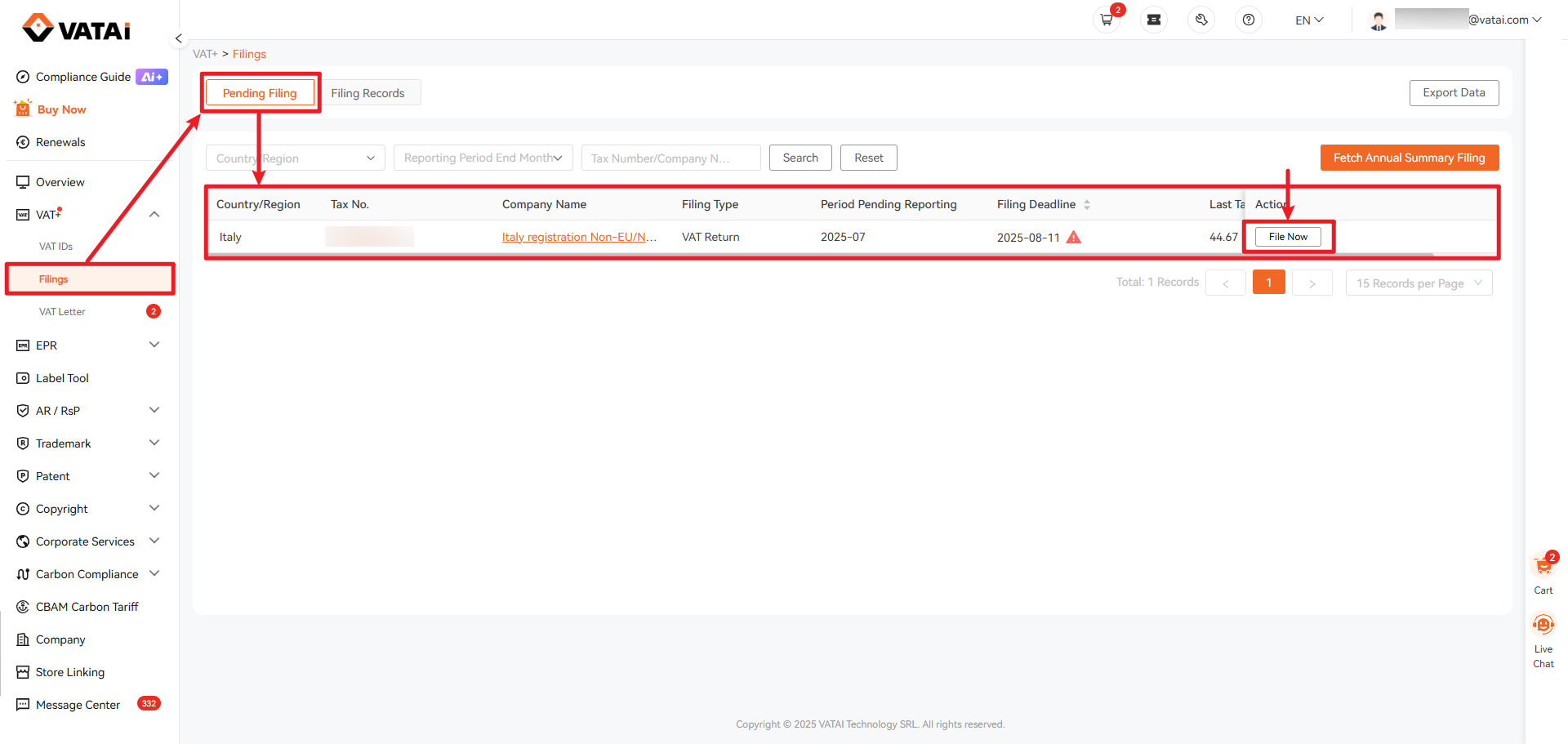Focus the Tax Number/Company Name search field
The height and width of the screenshot is (744, 1568).
tap(670, 158)
